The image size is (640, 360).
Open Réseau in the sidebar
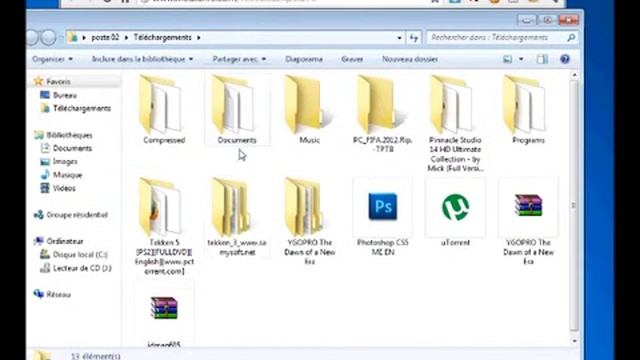coord(58,294)
